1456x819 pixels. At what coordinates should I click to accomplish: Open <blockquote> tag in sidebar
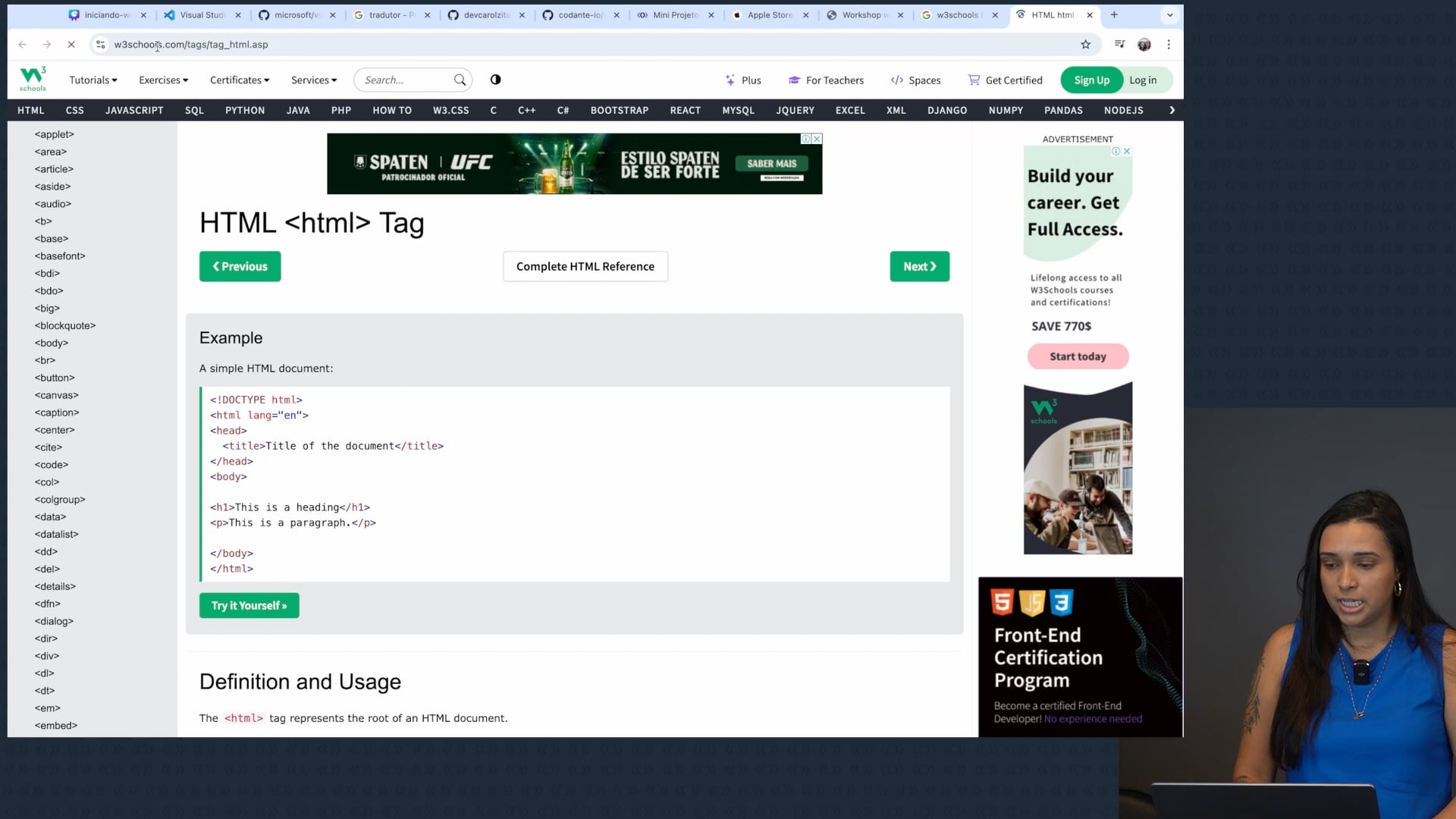pos(65,325)
